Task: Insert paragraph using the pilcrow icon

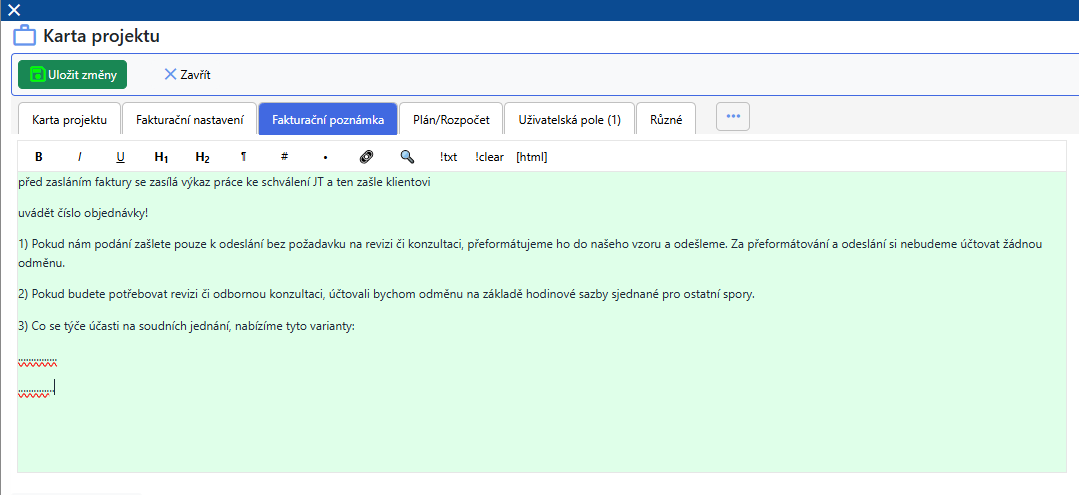Action: (x=243, y=157)
